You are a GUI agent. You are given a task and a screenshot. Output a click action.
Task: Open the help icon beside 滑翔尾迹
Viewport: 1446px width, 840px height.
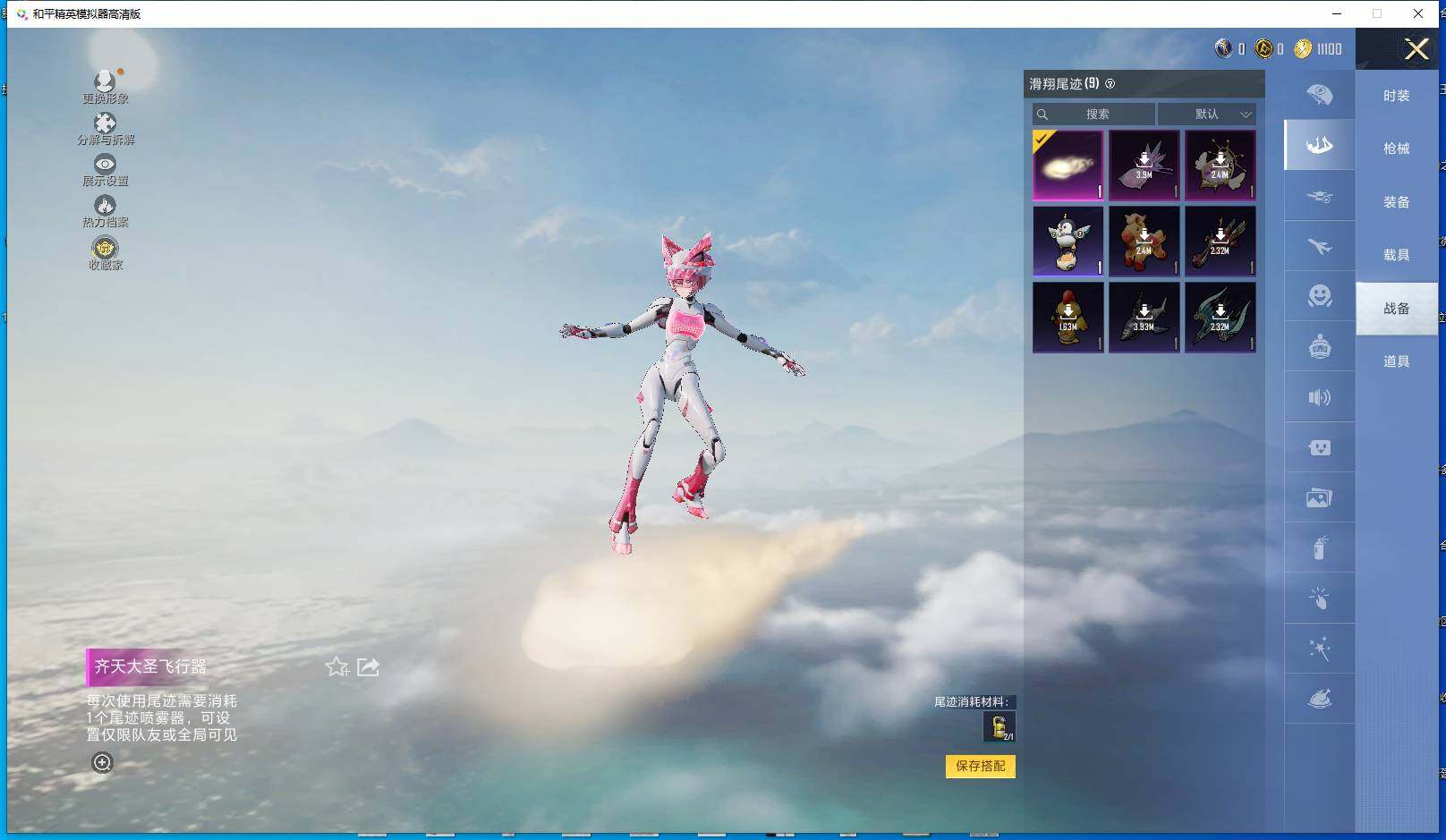tap(1110, 84)
